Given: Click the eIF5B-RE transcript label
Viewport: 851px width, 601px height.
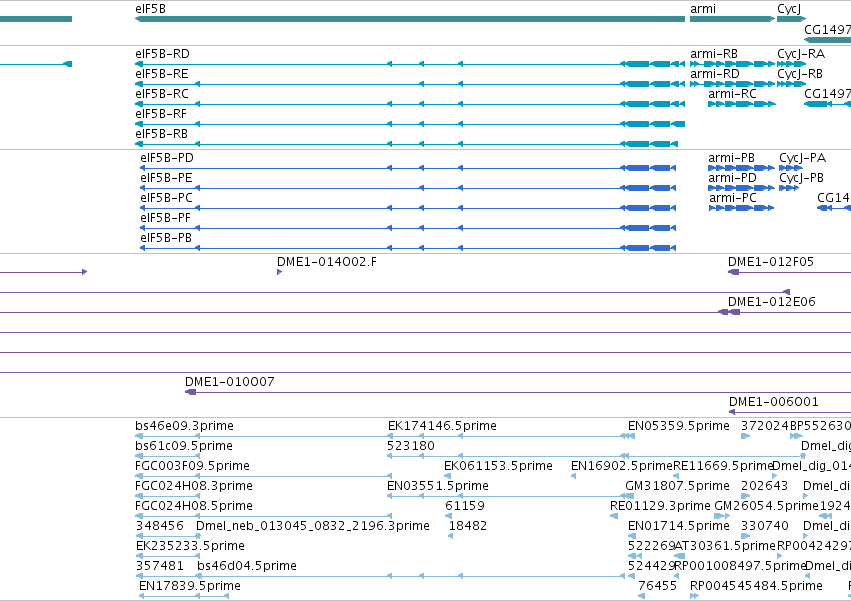Looking at the screenshot, I should (x=162, y=74).
